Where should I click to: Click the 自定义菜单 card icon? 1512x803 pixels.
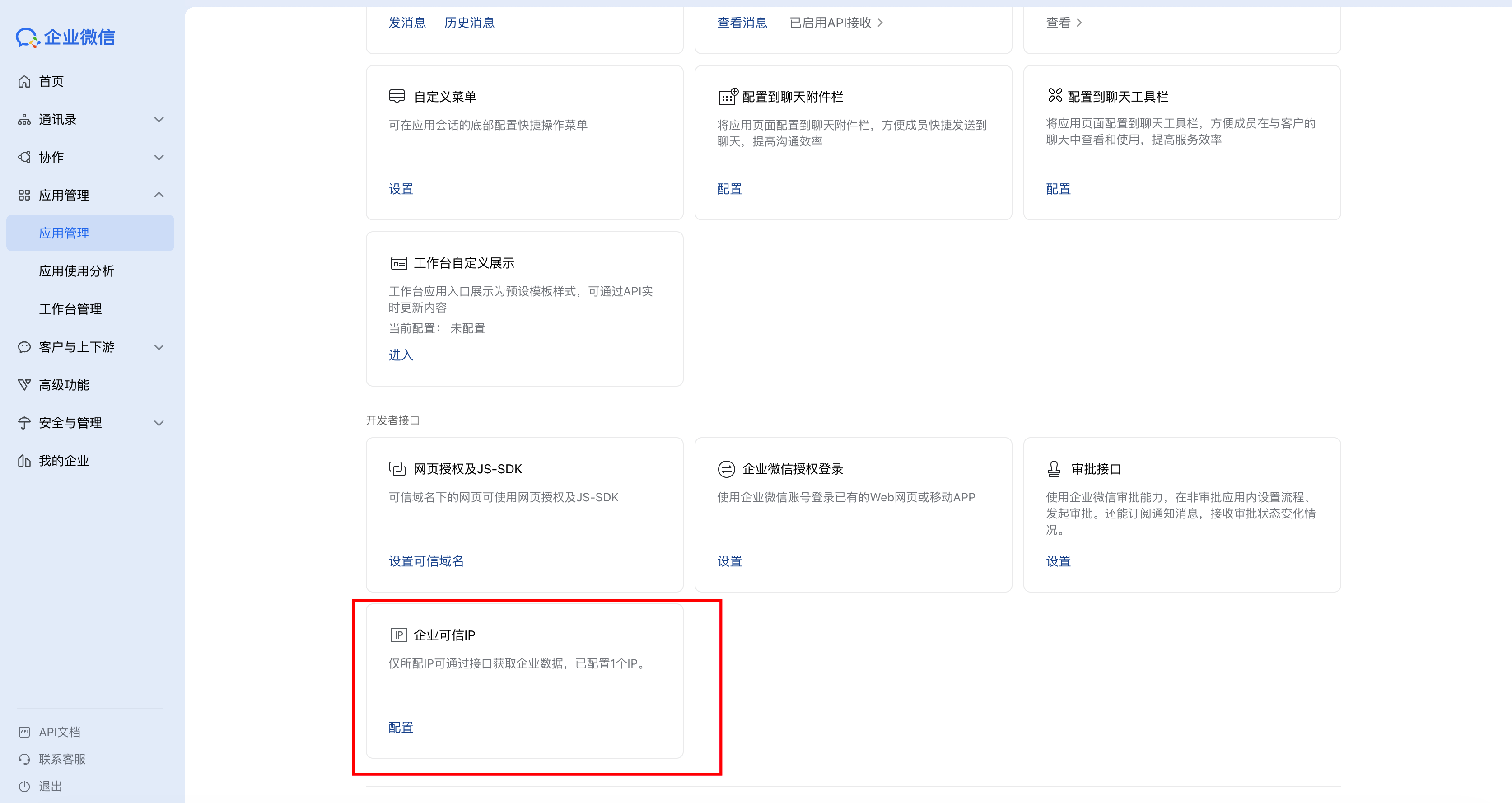[x=397, y=96]
